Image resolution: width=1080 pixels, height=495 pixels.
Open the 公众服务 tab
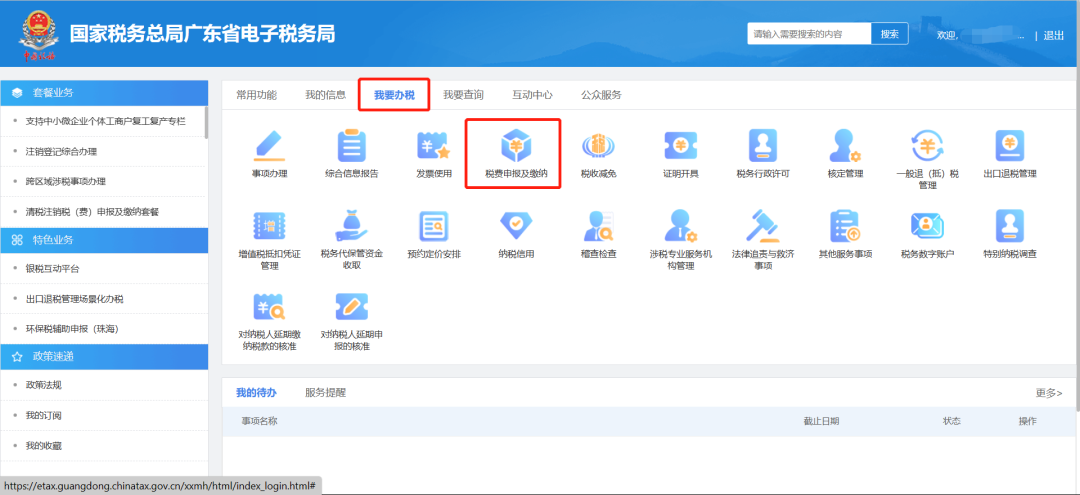click(x=601, y=95)
